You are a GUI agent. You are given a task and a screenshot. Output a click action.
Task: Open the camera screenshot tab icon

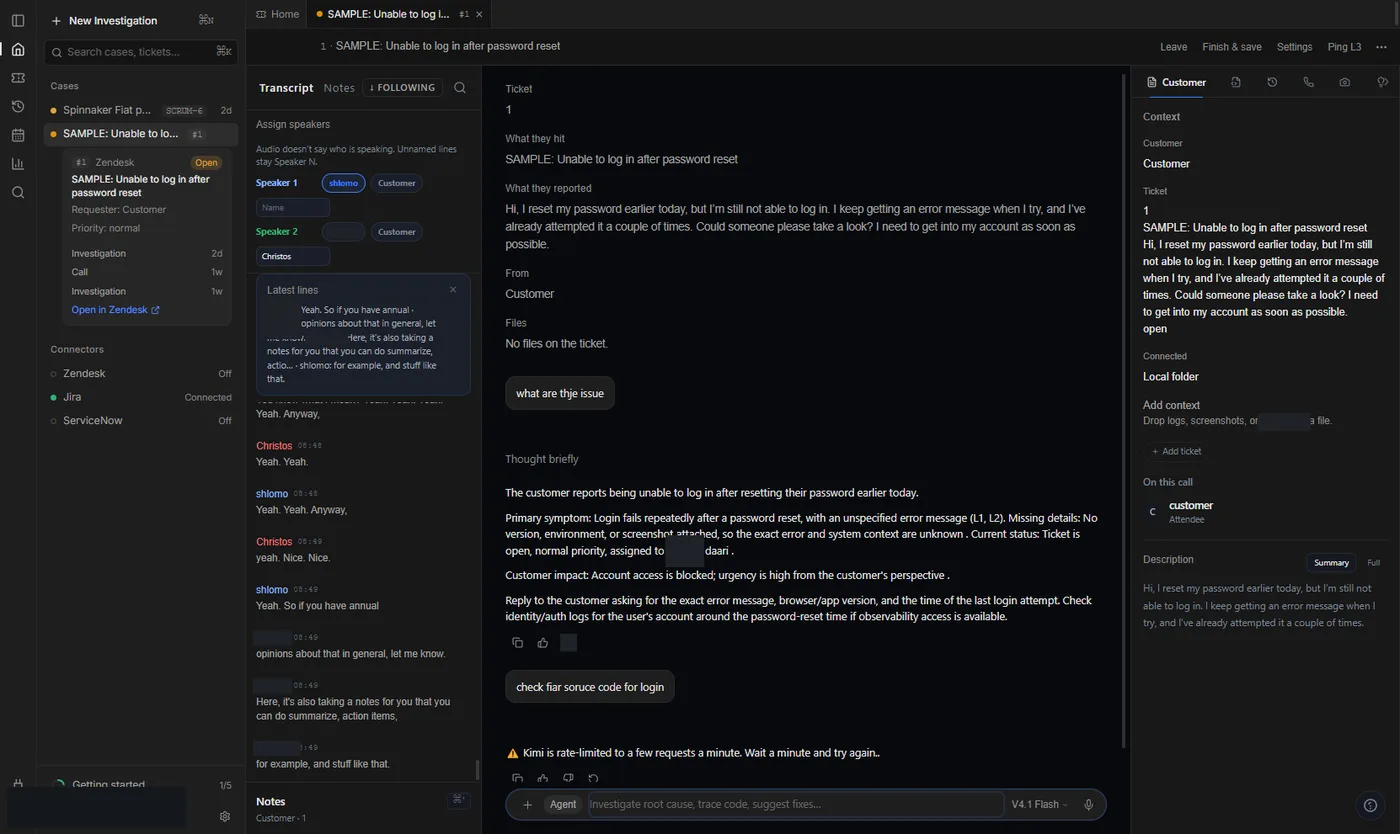point(1345,82)
